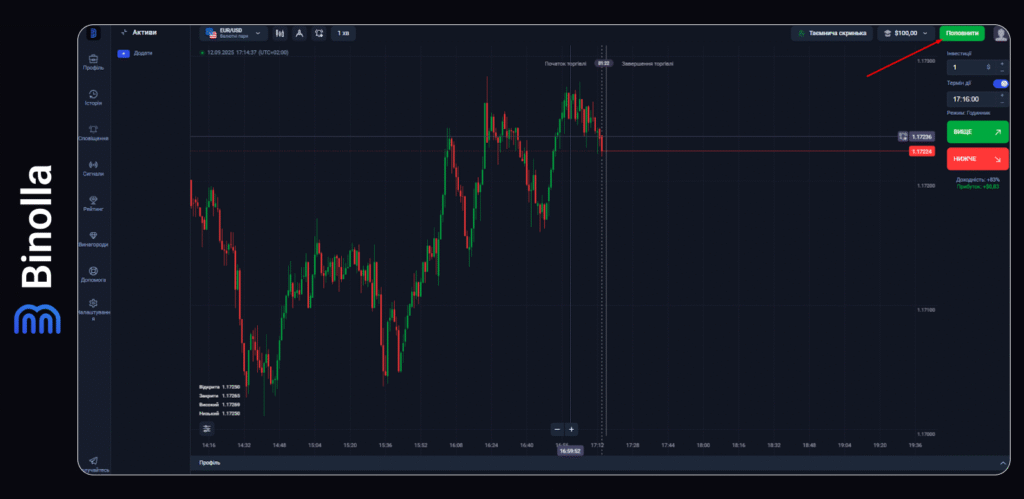Click the chart type candlestick icon
The image size is (1024, 499).
click(x=279, y=33)
